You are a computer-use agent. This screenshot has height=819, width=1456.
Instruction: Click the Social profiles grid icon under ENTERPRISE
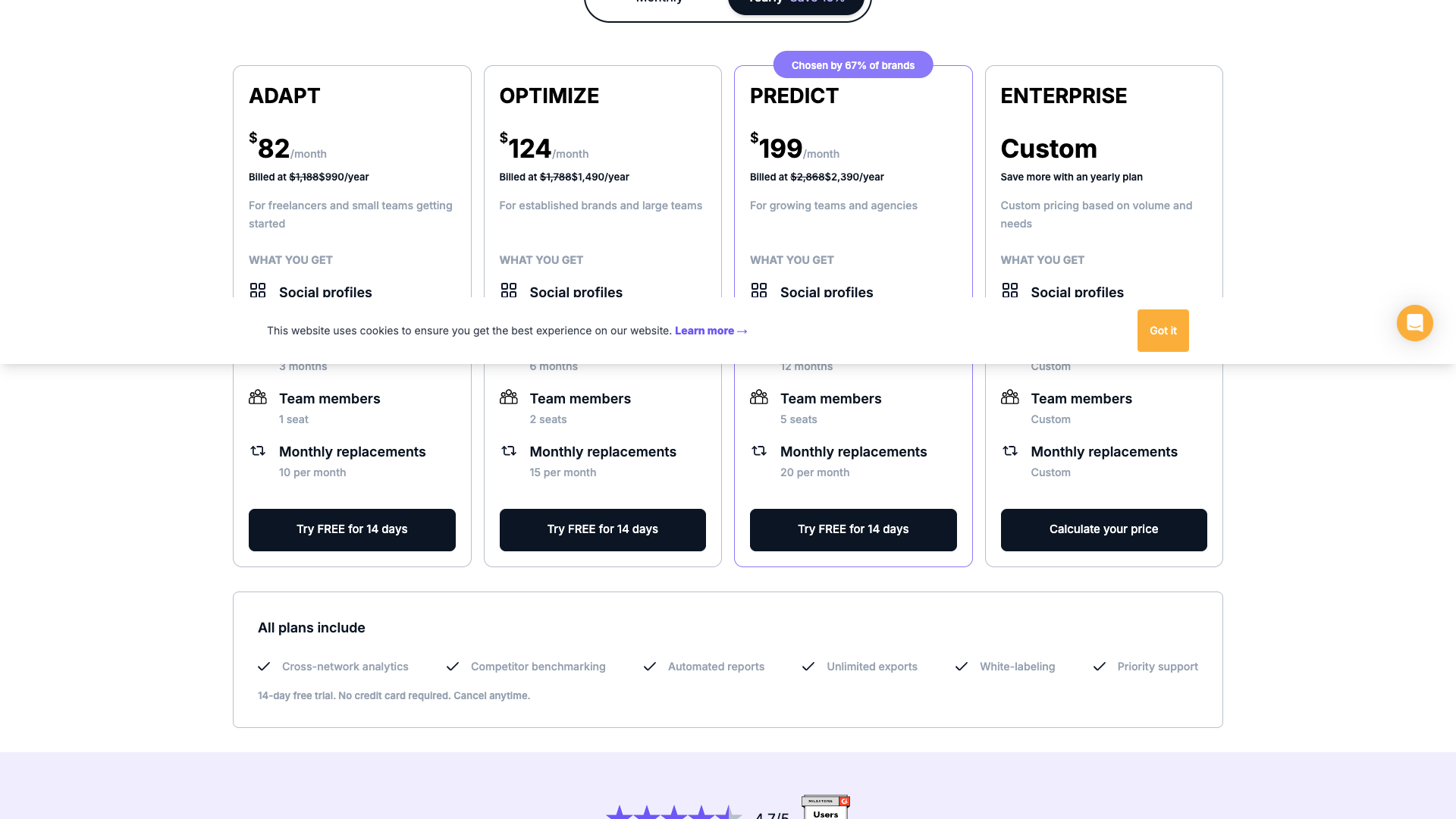click(x=1009, y=290)
